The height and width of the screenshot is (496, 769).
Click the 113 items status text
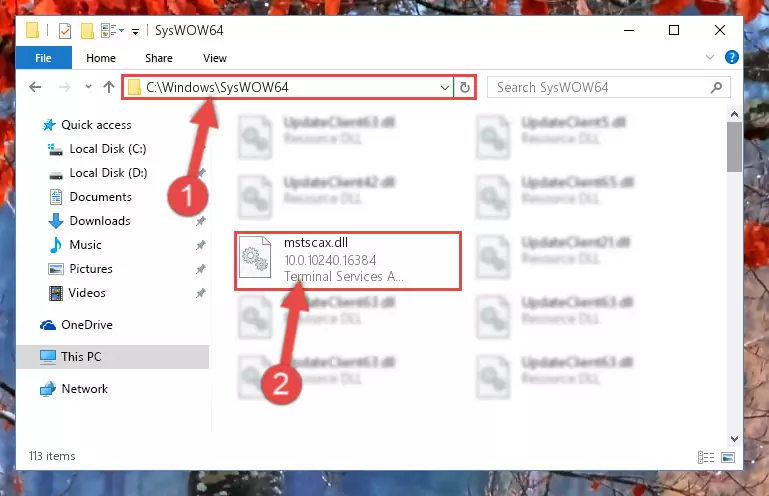tap(52, 456)
